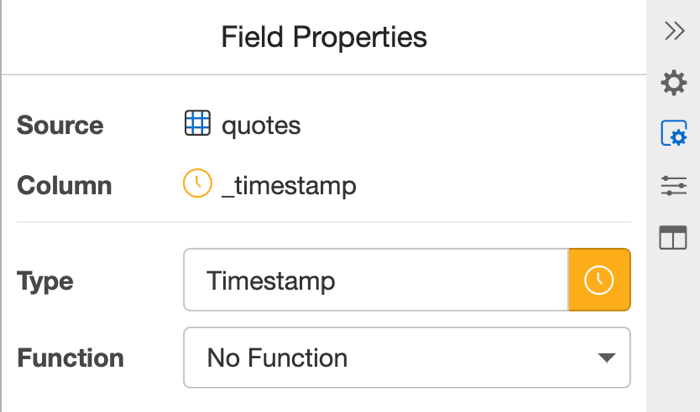The height and width of the screenshot is (412, 700).
Task: Select the blue field properties sidebar icon
Action: pyautogui.click(x=674, y=134)
